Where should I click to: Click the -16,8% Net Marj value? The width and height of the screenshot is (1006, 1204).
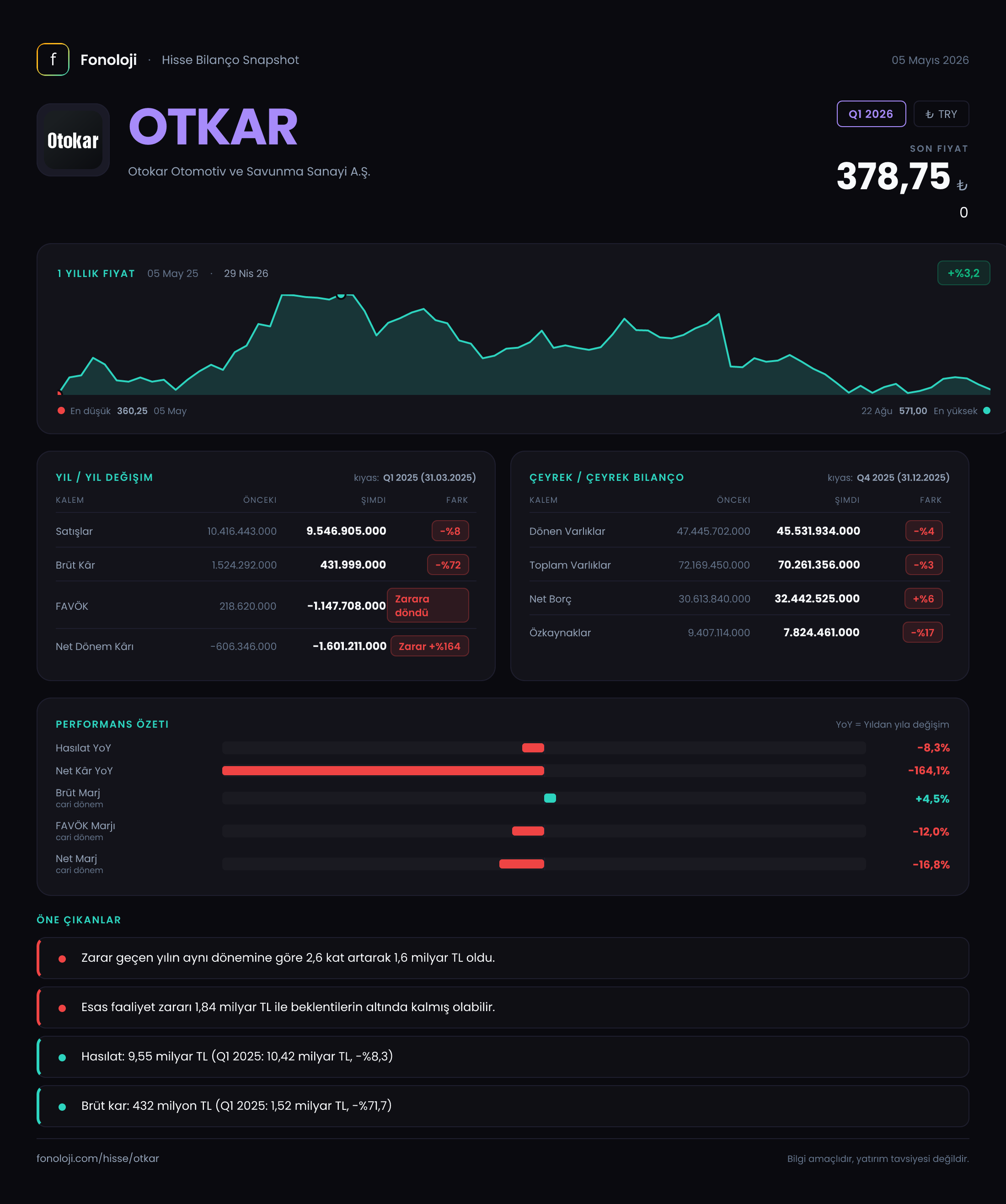click(930, 864)
